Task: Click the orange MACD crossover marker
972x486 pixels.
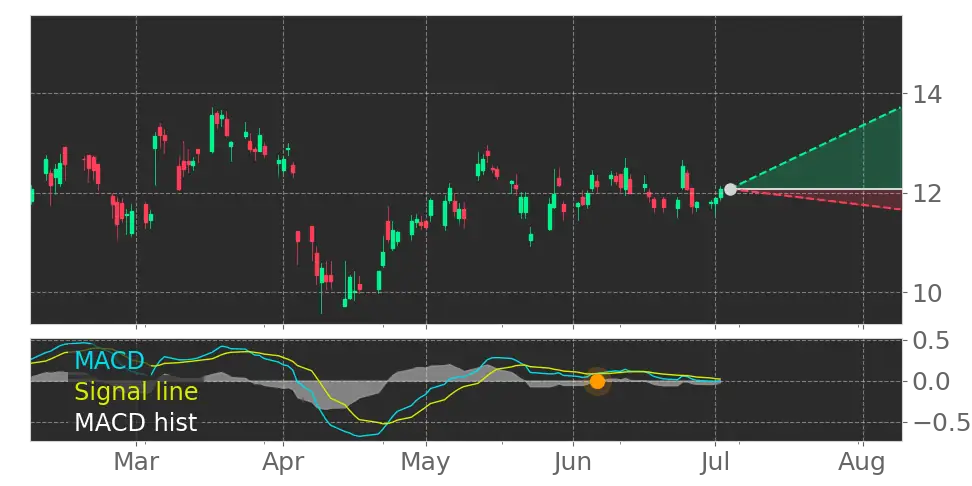Action: coord(597,381)
